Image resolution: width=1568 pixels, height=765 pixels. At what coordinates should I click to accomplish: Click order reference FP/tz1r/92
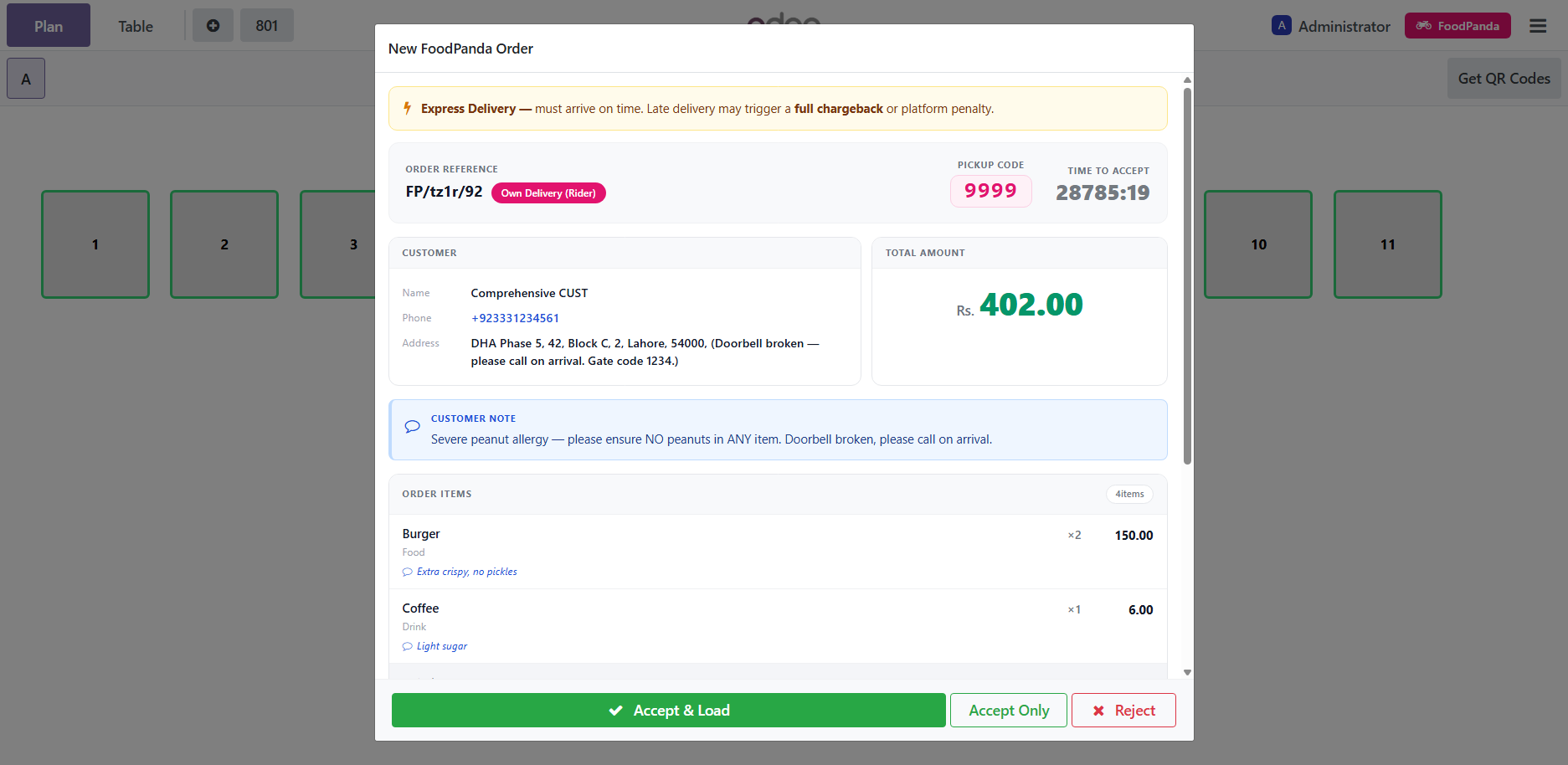click(444, 192)
